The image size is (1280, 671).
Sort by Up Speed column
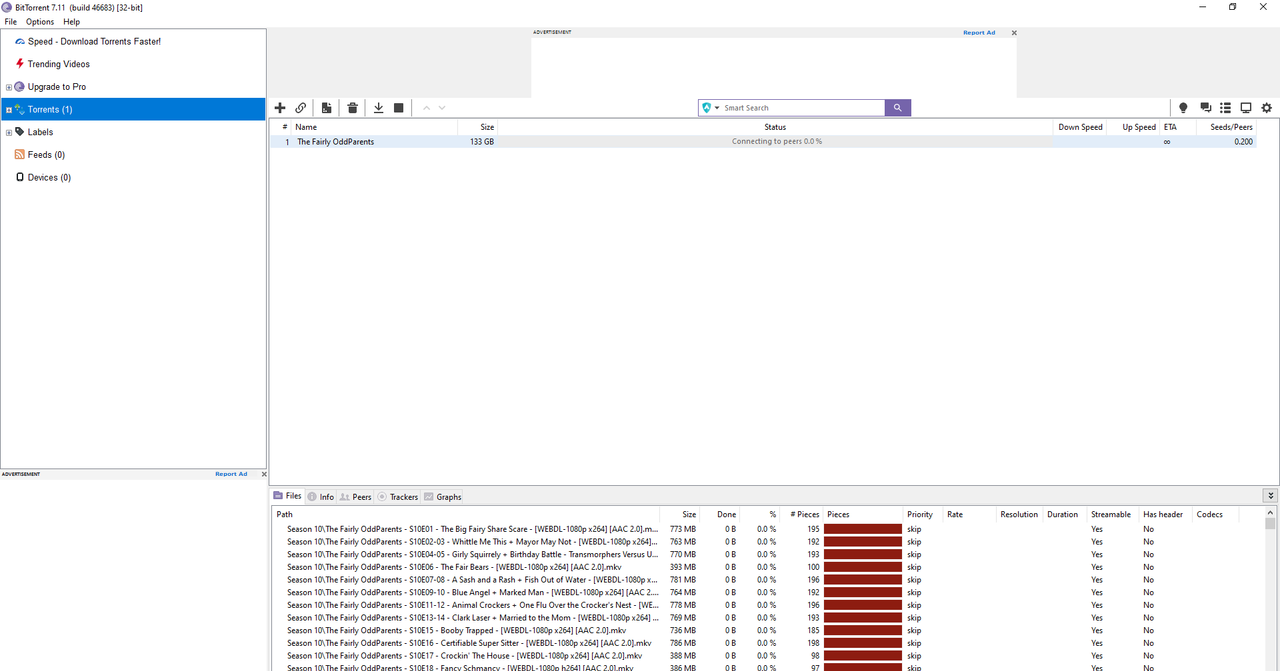pos(1139,127)
